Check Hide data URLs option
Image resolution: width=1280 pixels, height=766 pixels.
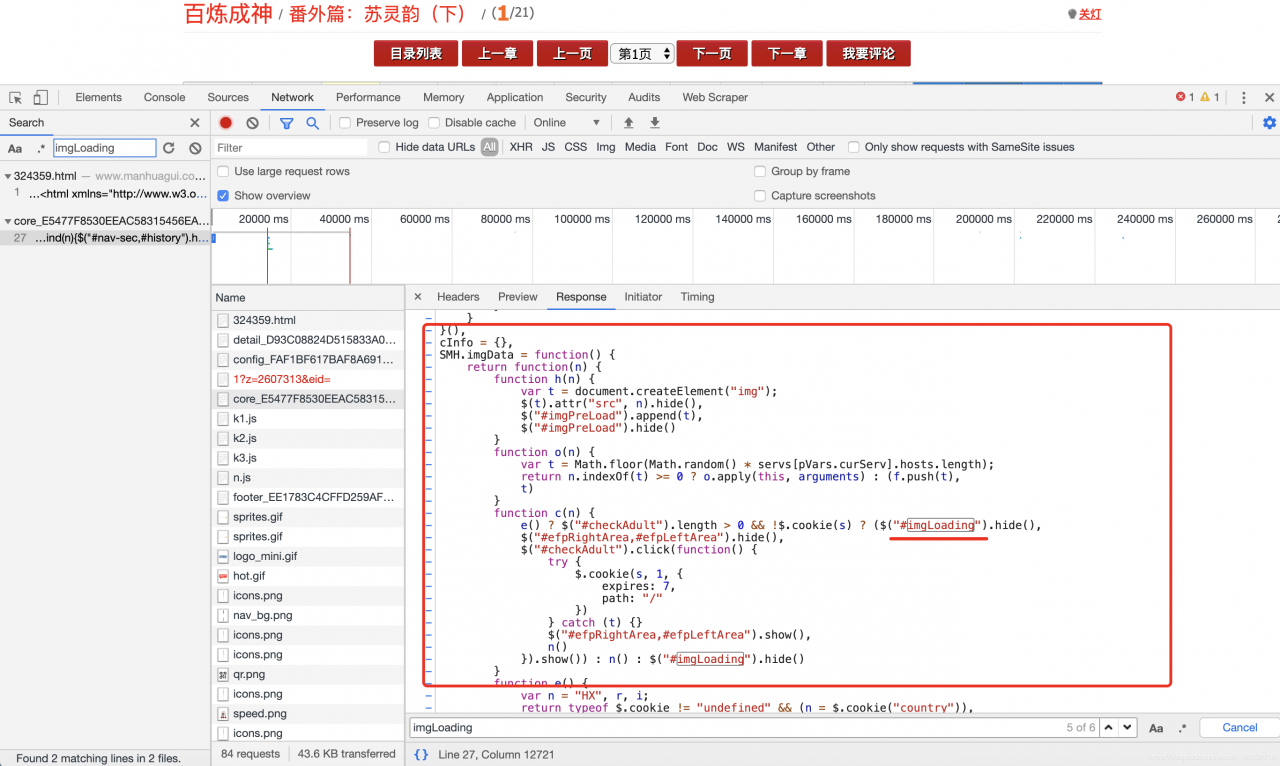(384, 147)
